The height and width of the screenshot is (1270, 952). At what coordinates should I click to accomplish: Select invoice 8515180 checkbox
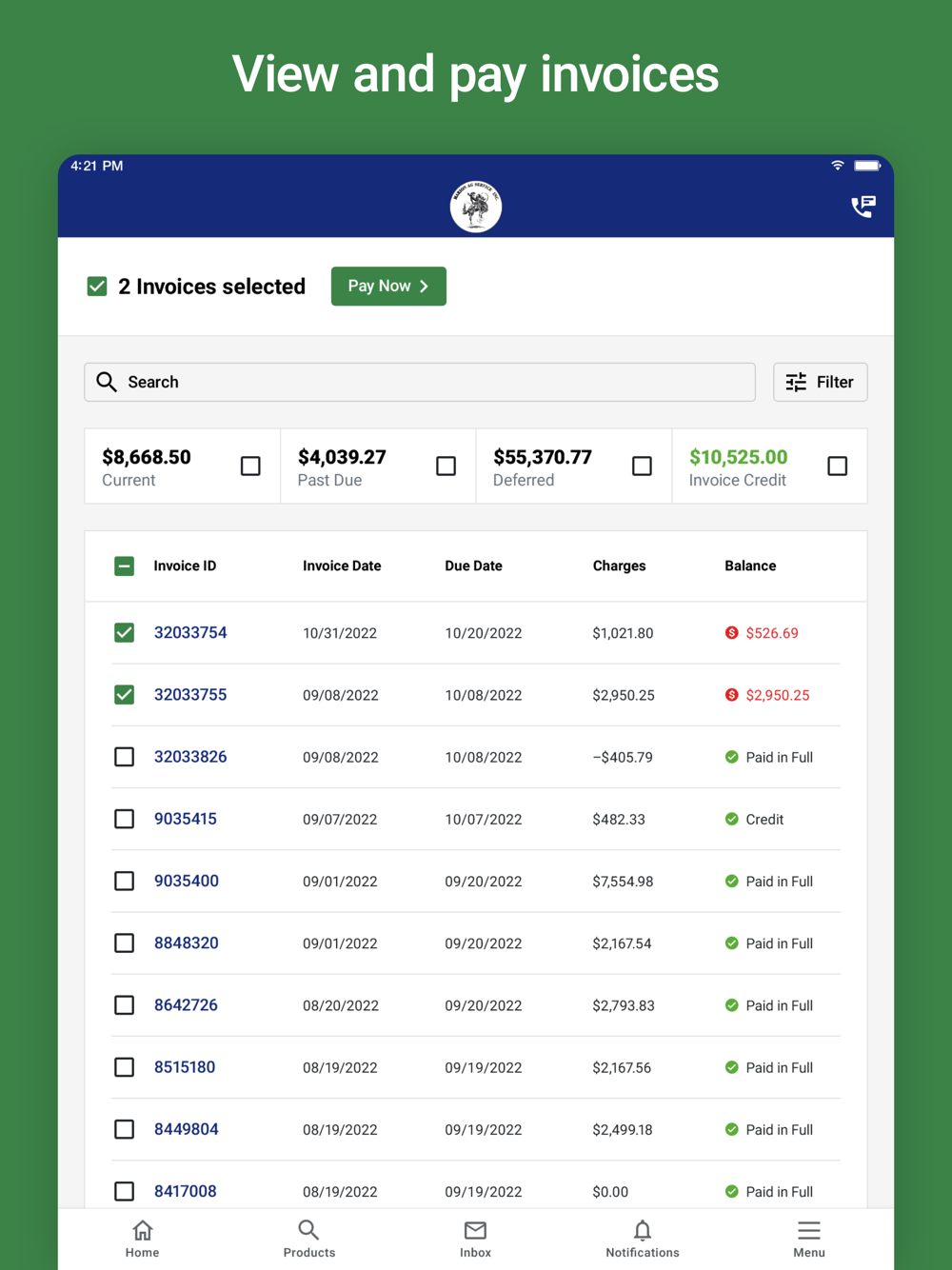tap(124, 1067)
